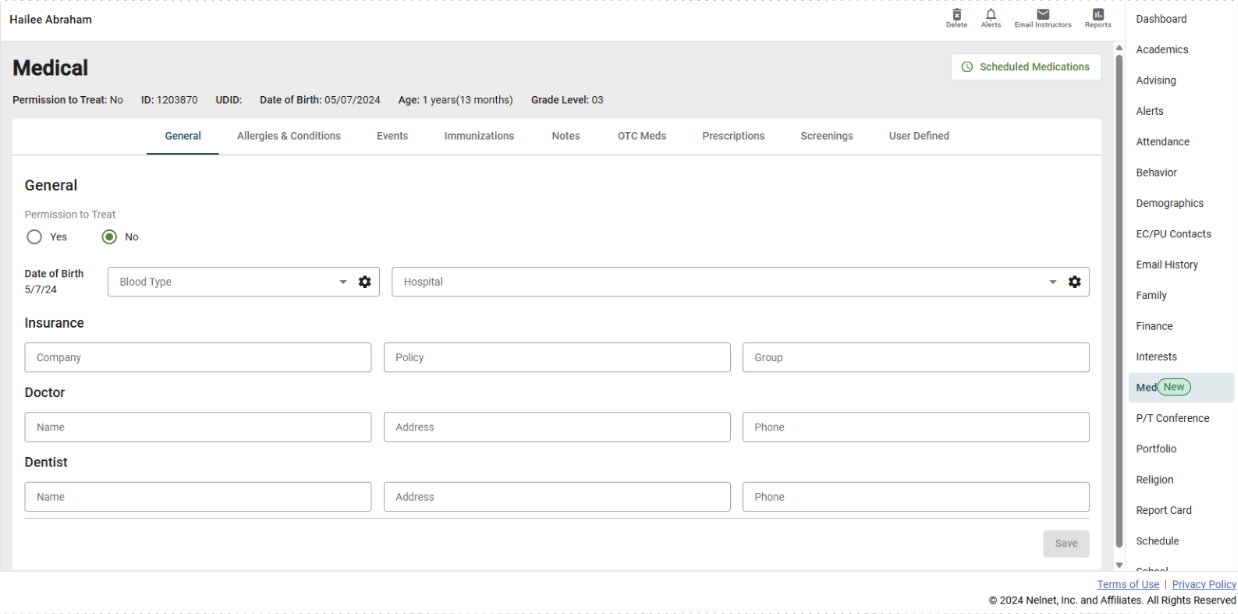Open Email History in the sidebar
This screenshot has width=1238, height=614.
point(1167,265)
